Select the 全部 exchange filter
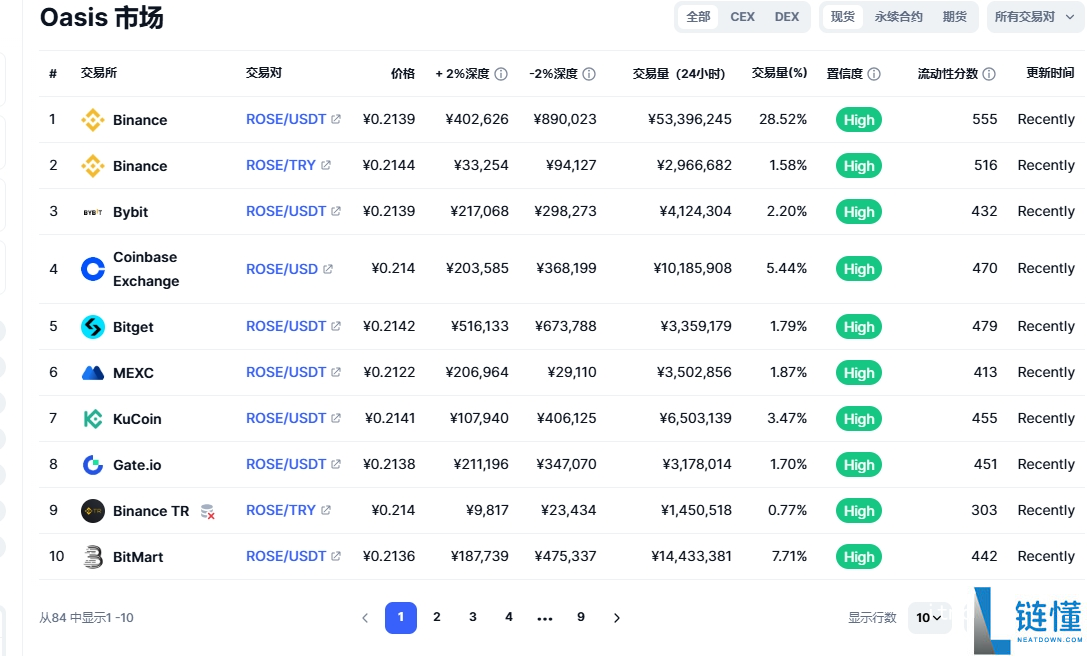The height and width of the screenshot is (656, 1087). [698, 17]
